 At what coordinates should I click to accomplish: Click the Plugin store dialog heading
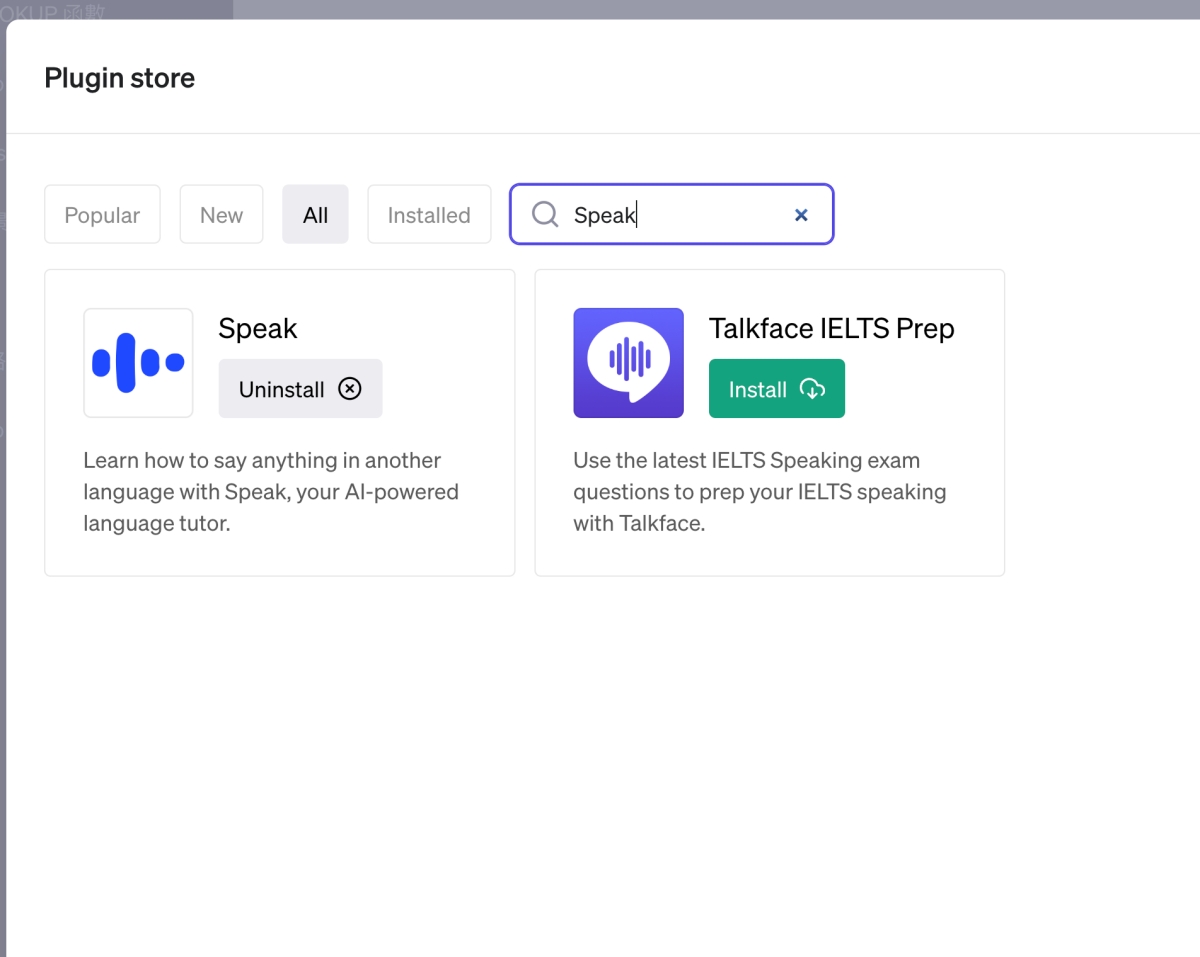pyautogui.click(x=120, y=78)
